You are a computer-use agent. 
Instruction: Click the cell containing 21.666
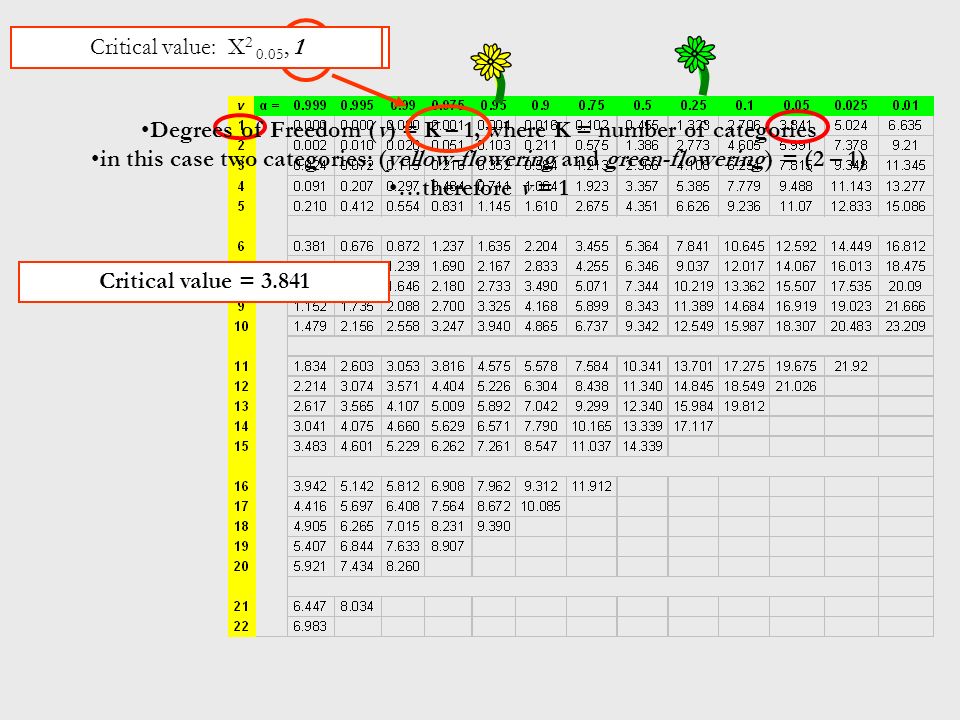[x=905, y=306]
